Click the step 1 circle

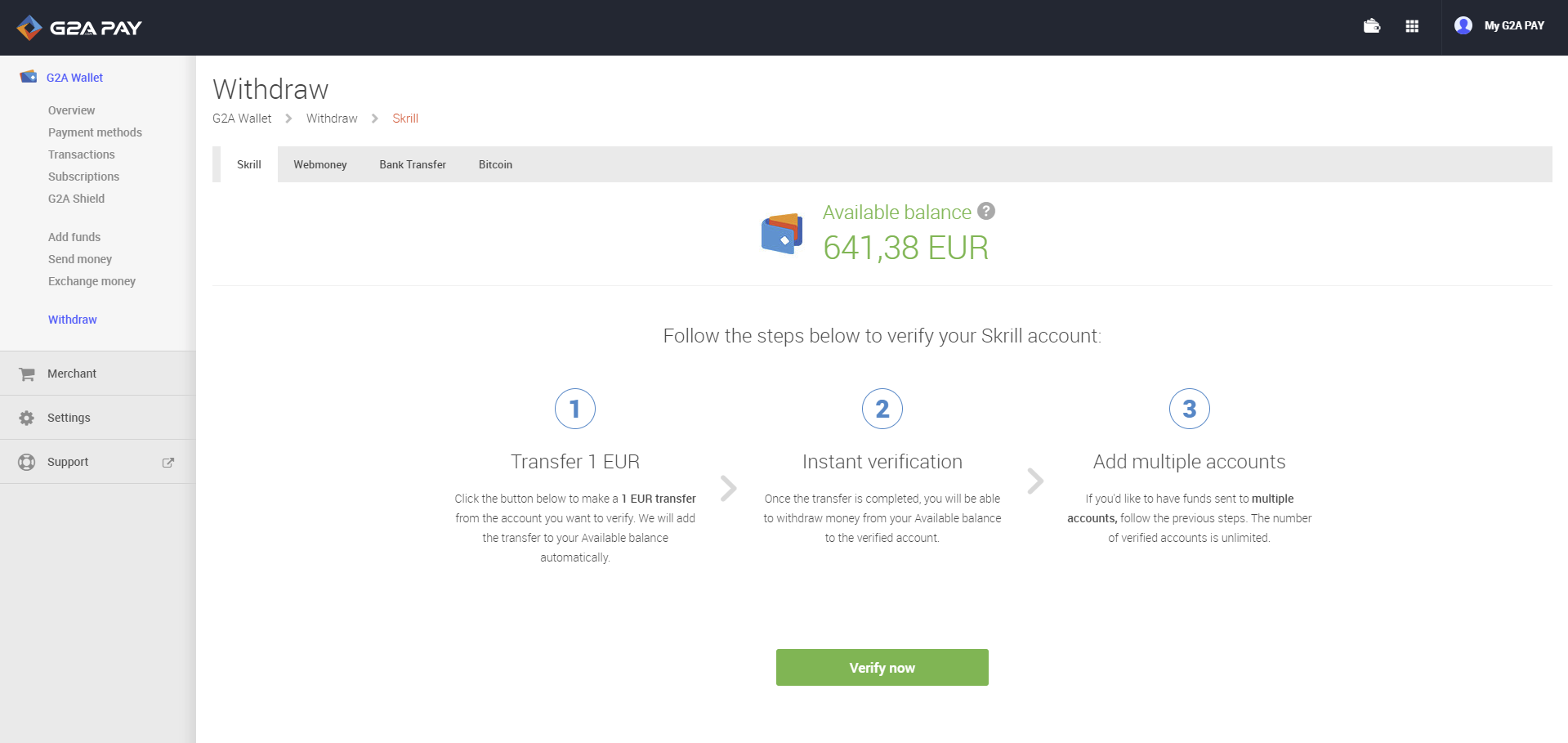(575, 409)
